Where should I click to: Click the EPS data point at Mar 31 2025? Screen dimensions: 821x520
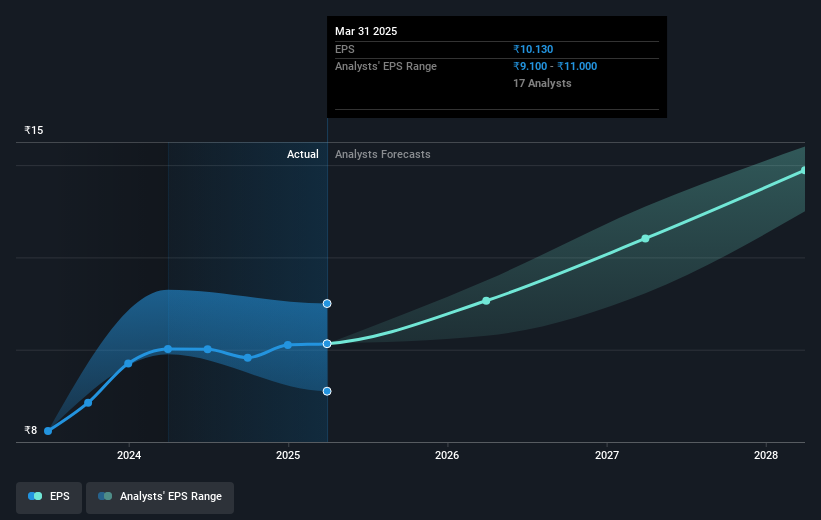click(327, 344)
